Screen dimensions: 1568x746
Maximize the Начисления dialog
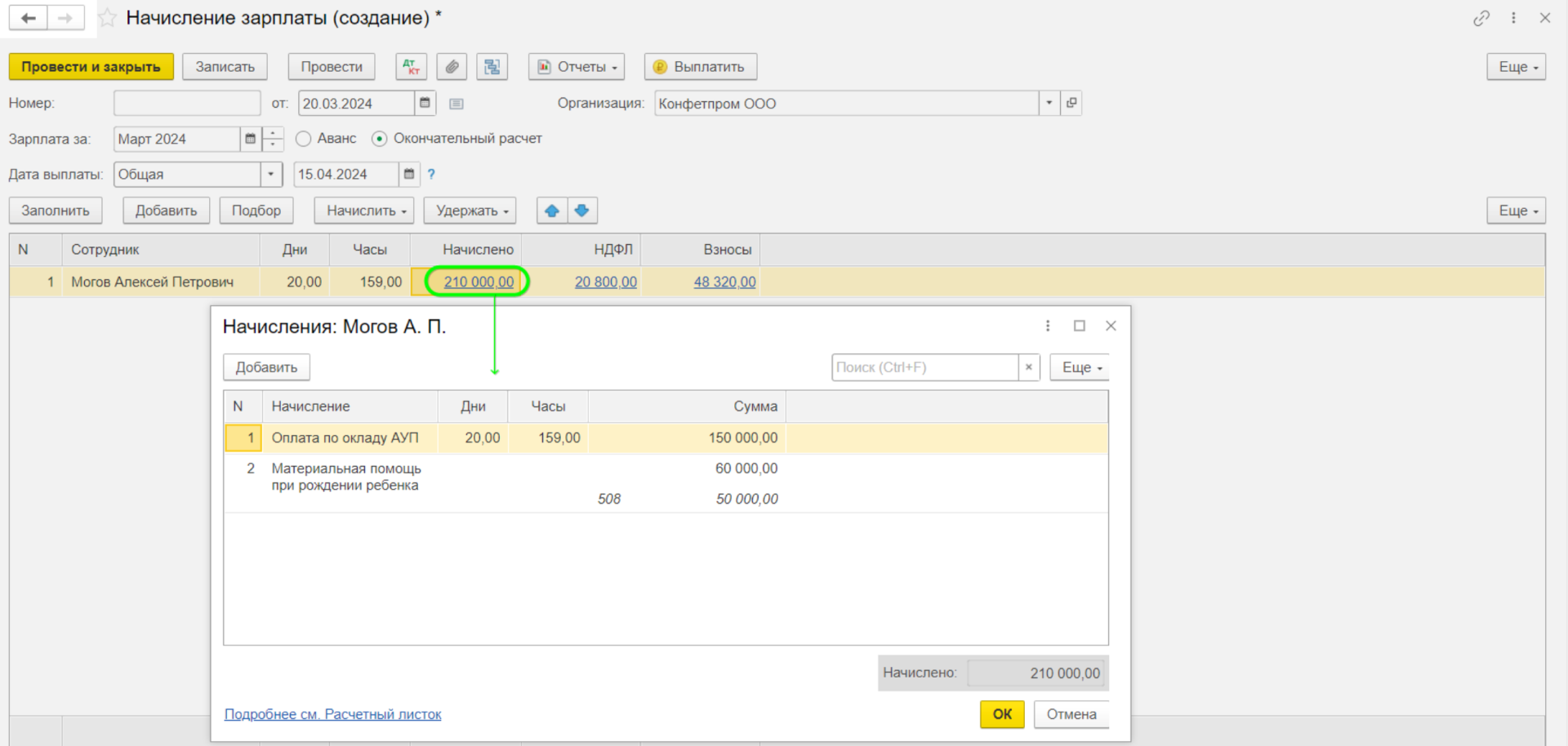(x=1080, y=326)
